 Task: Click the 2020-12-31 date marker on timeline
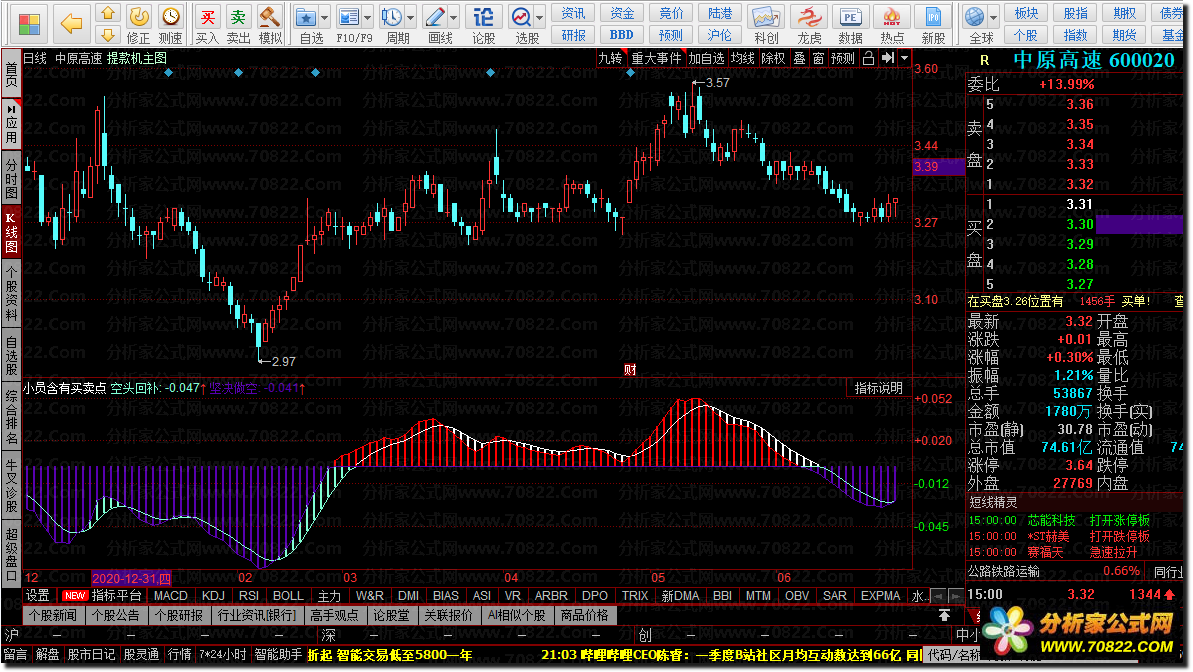point(131,578)
